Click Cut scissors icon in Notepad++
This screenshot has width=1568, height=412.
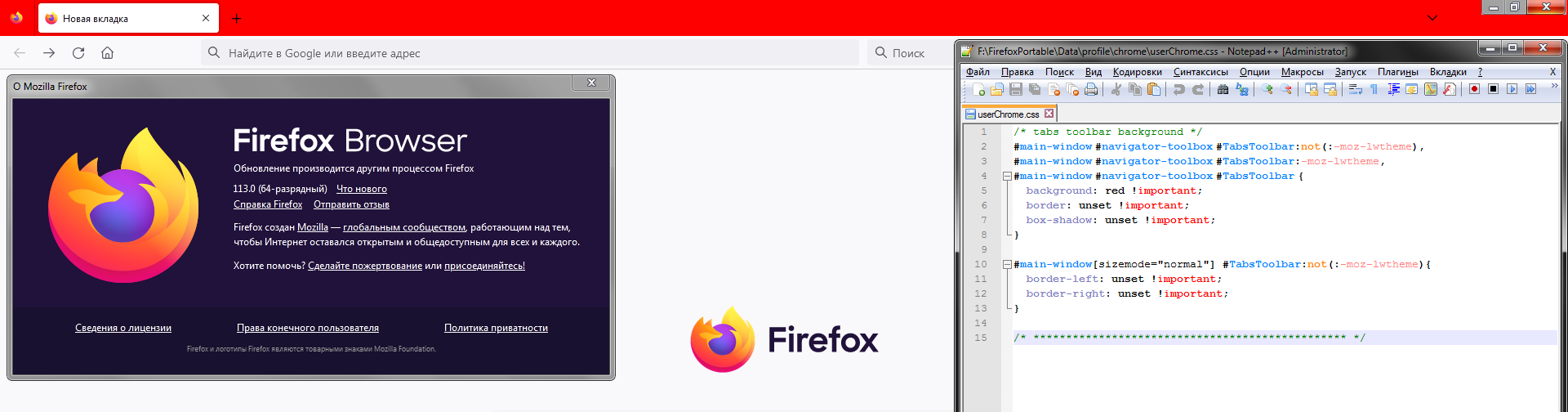click(1116, 89)
